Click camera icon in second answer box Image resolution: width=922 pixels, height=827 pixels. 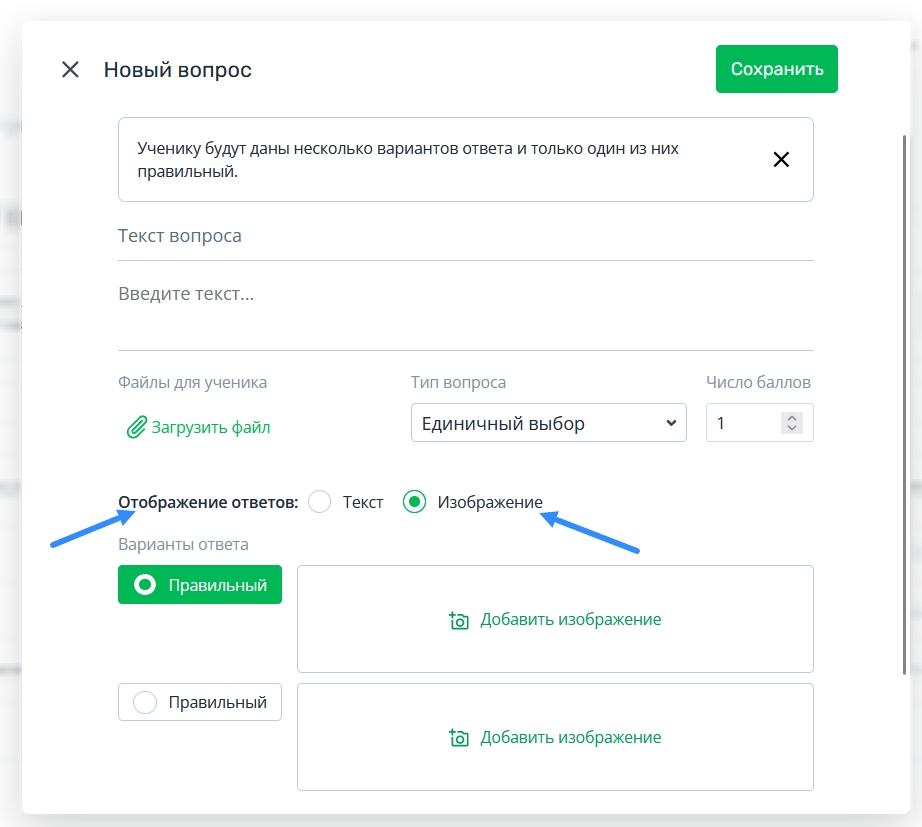tap(459, 737)
